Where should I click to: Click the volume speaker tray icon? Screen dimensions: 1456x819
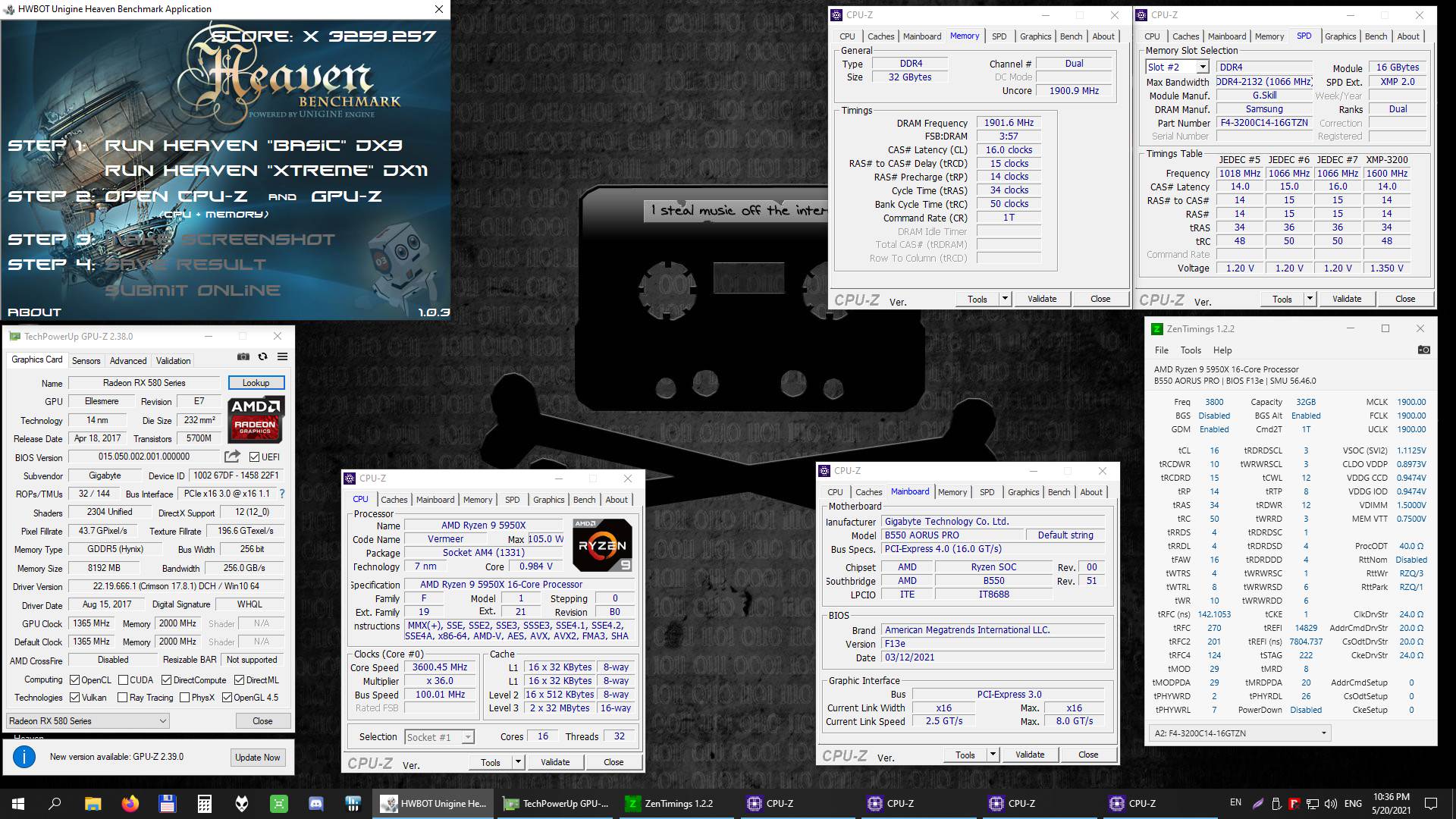pyautogui.click(x=1332, y=803)
